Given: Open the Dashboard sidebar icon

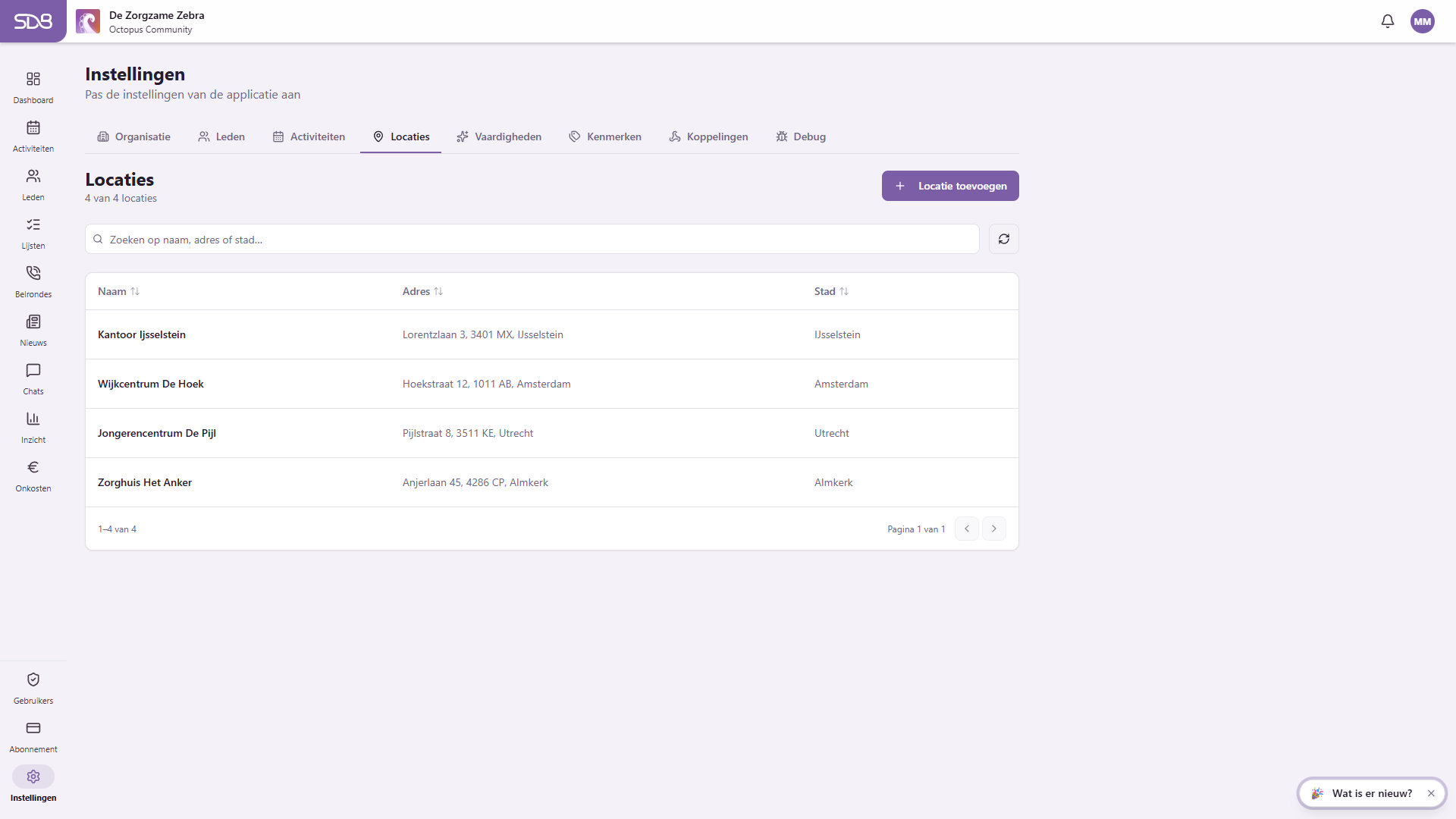Looking at the screenshot, I should click(33, 79).
